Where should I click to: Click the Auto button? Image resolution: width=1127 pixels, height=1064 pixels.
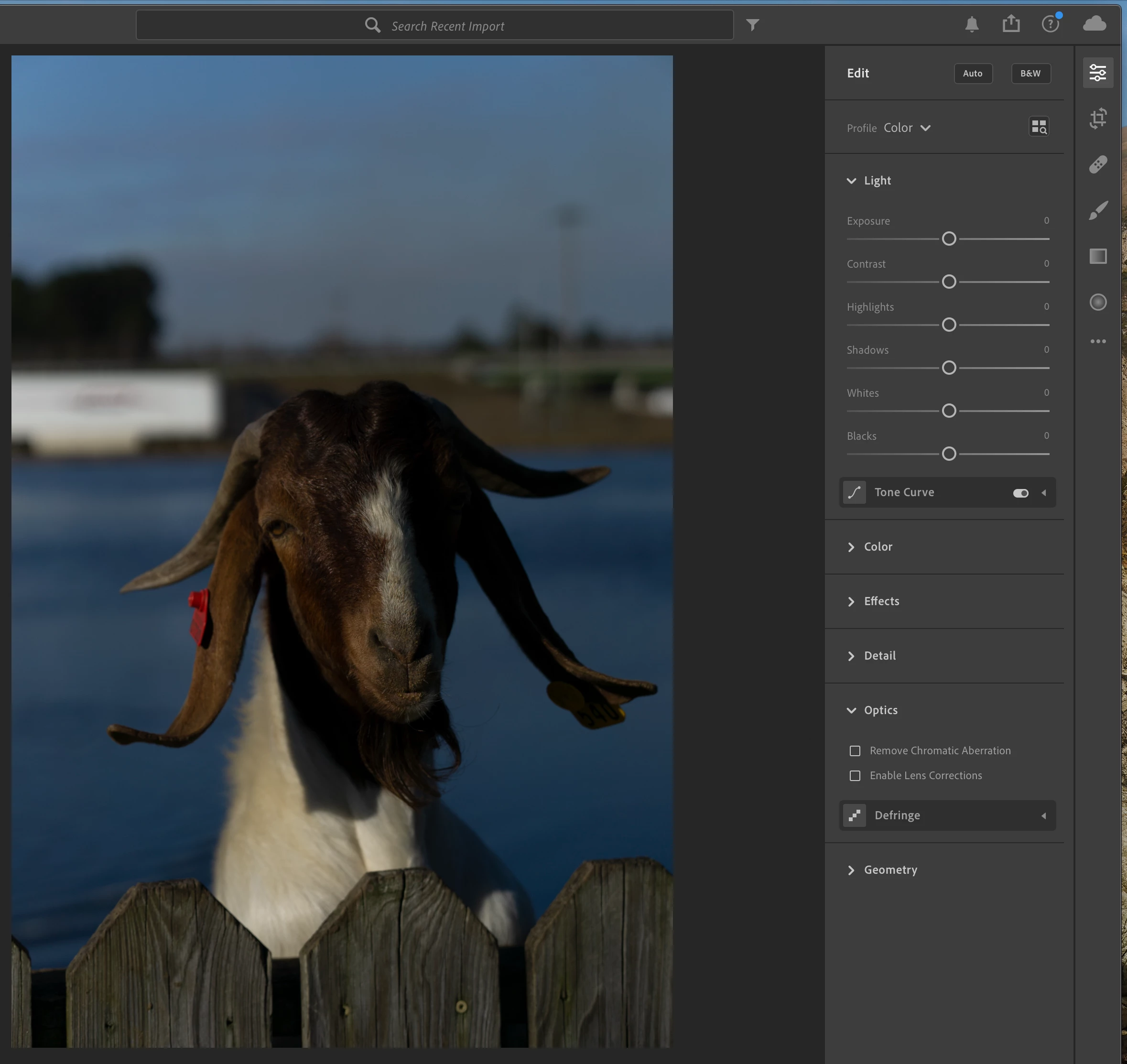[972, 73]
